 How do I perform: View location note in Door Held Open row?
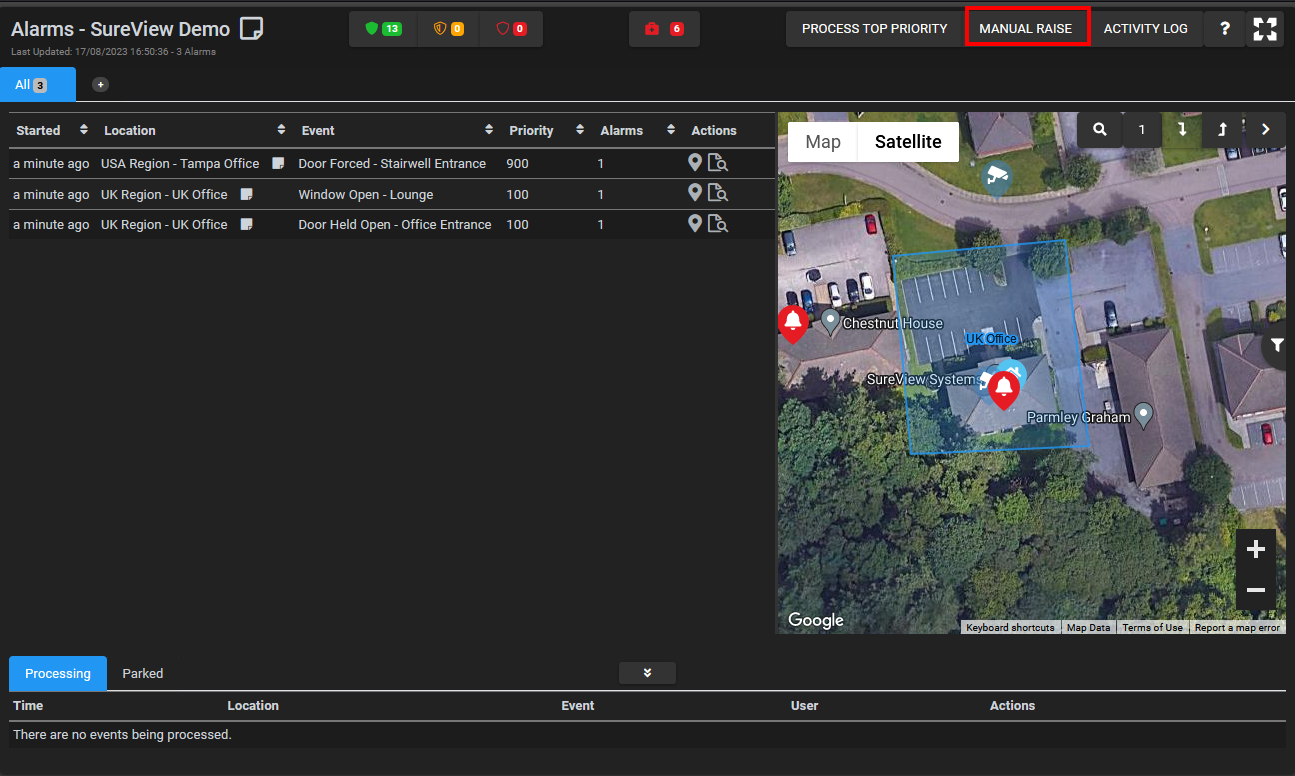tap(246, 224)
